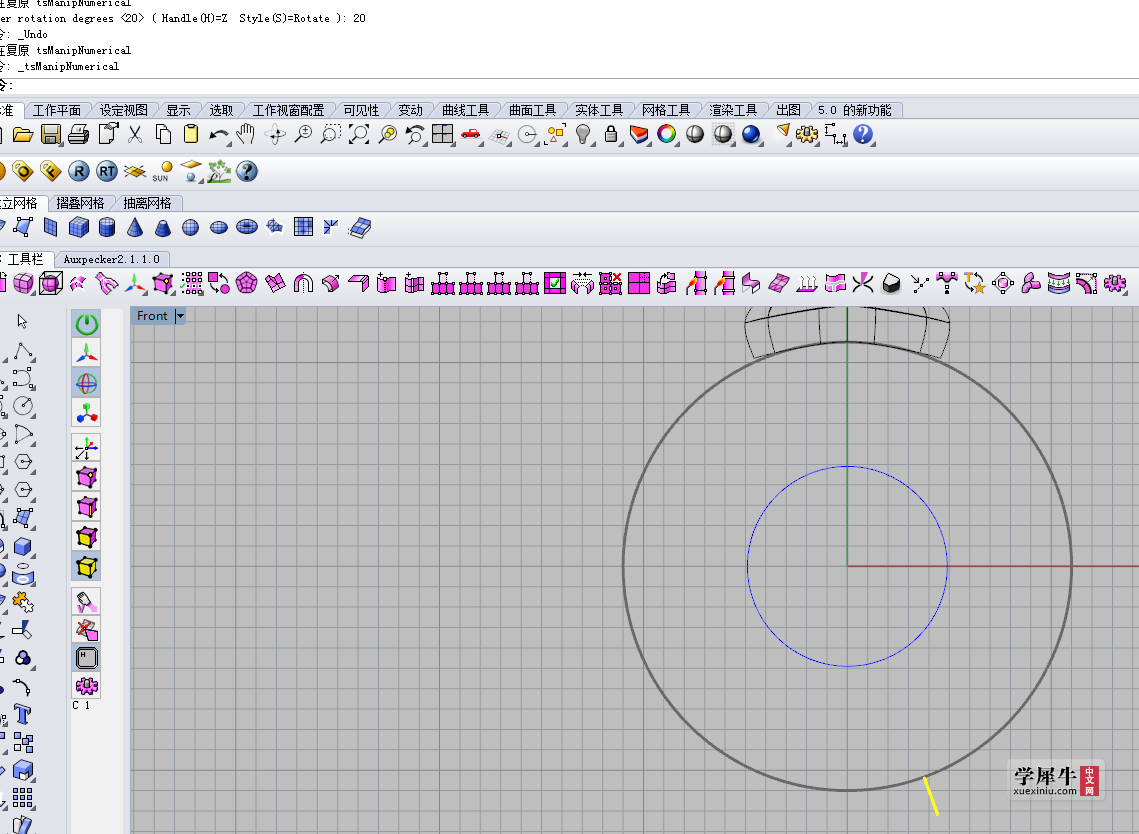
Task: Toggle vertex selection pink cube filter
Action: point(86,477)
